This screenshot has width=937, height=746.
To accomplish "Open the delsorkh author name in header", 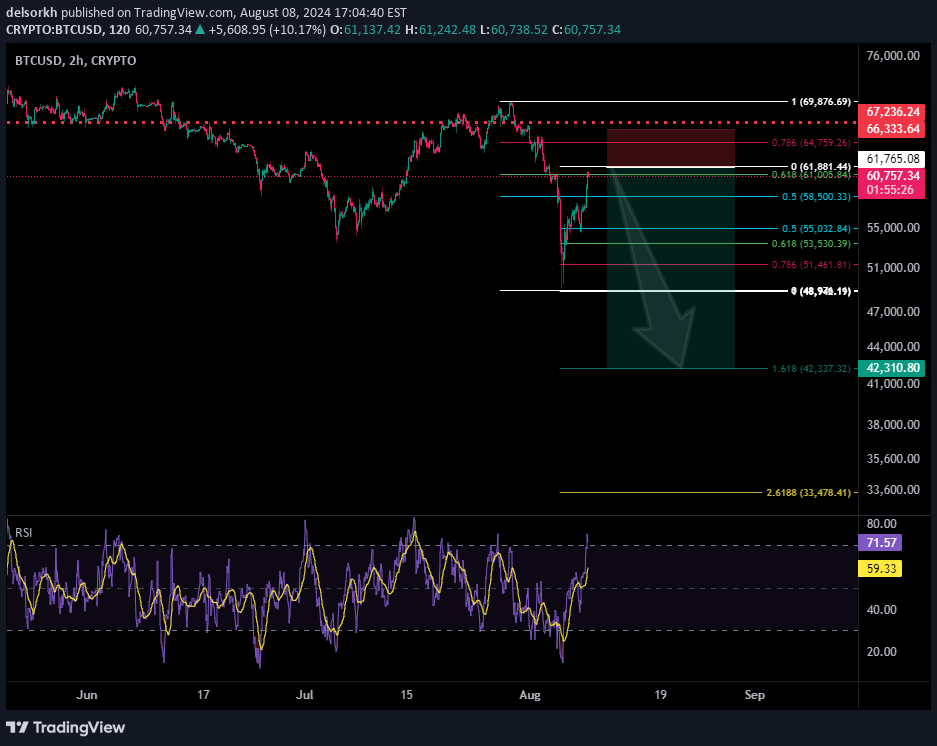I will click(31, 13).
